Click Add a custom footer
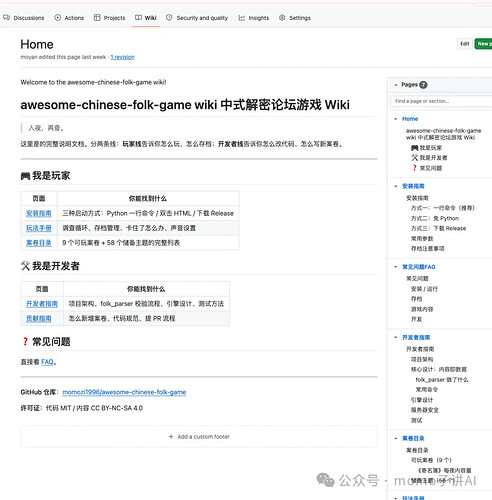This screenshot has width=492, height=500. [x=199, y=436]
